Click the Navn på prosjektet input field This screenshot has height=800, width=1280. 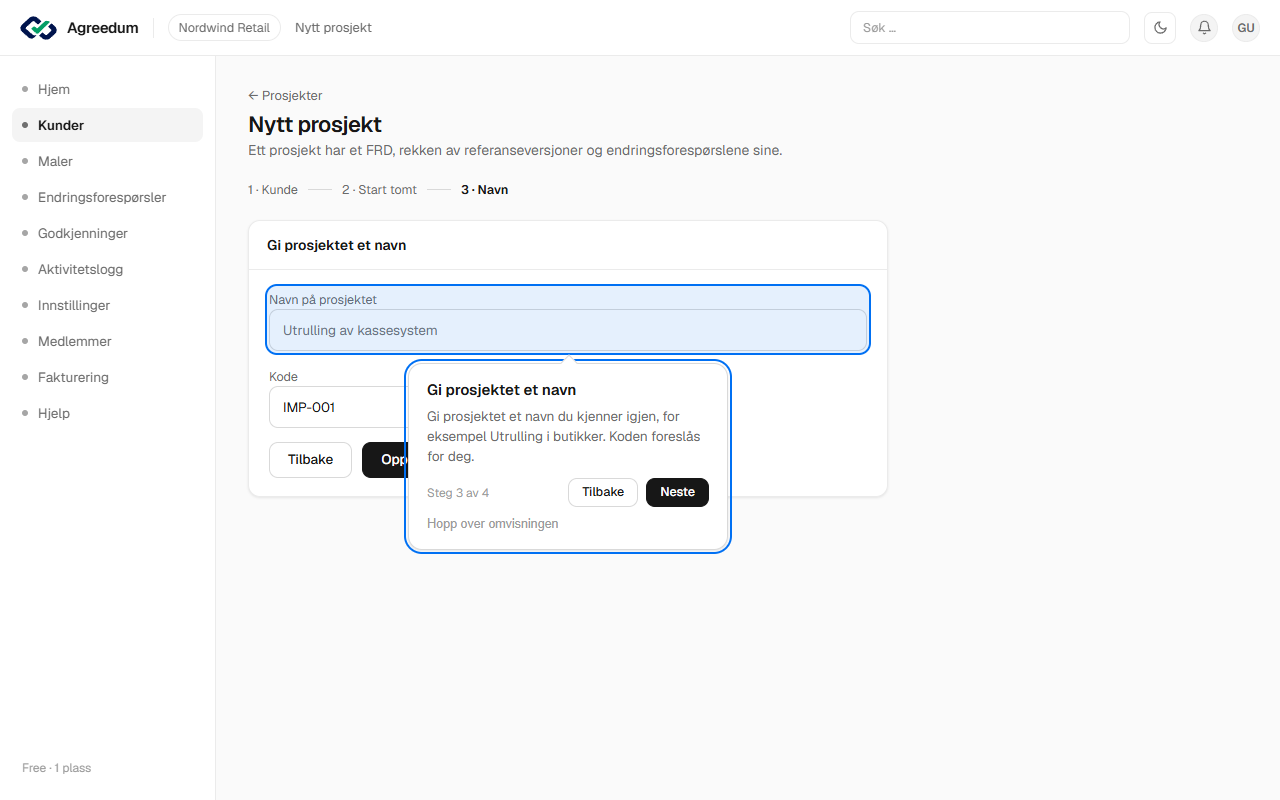[x=568, y=330]
